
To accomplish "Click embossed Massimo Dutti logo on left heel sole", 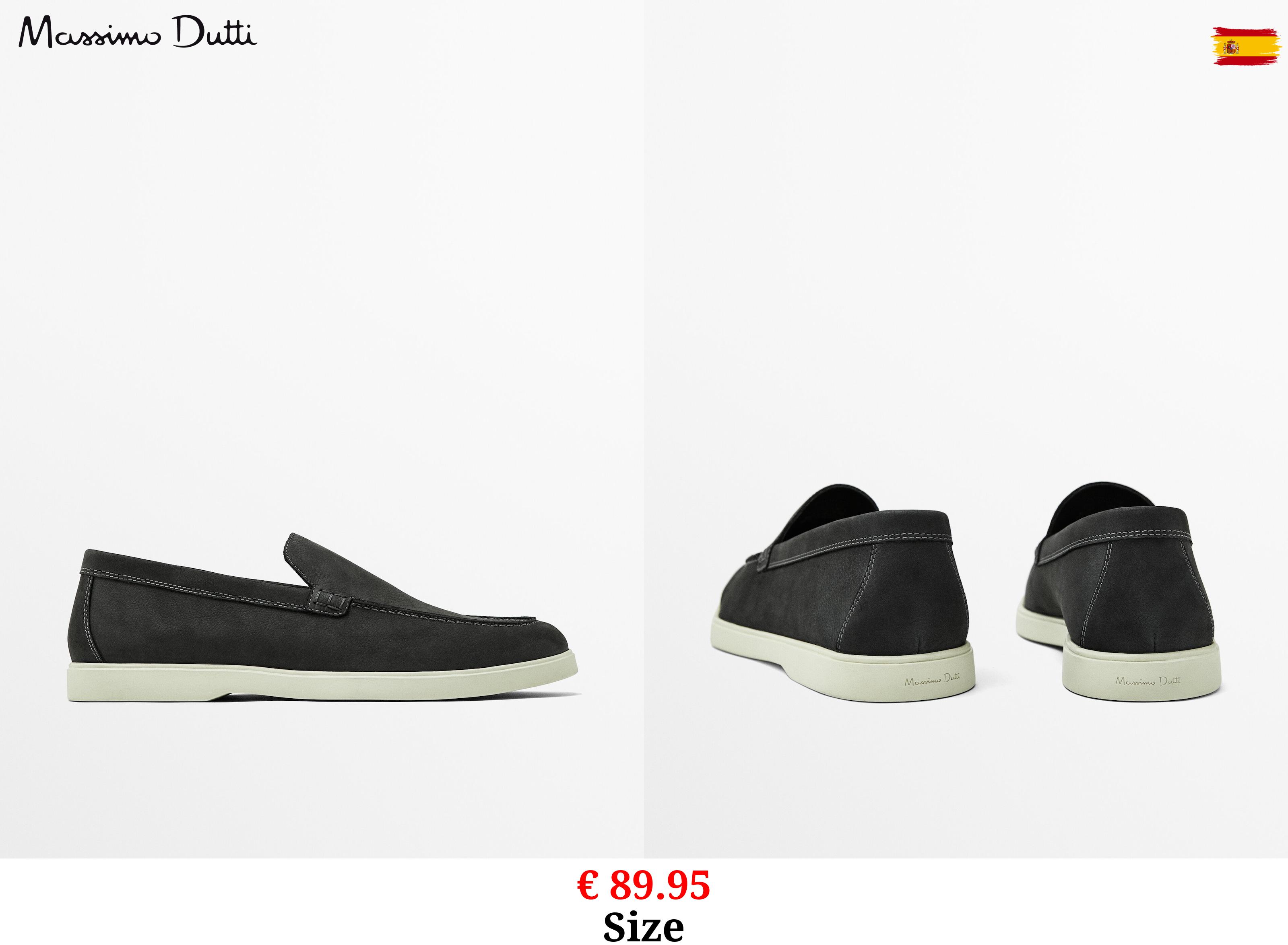I will (x=932, y=680).
